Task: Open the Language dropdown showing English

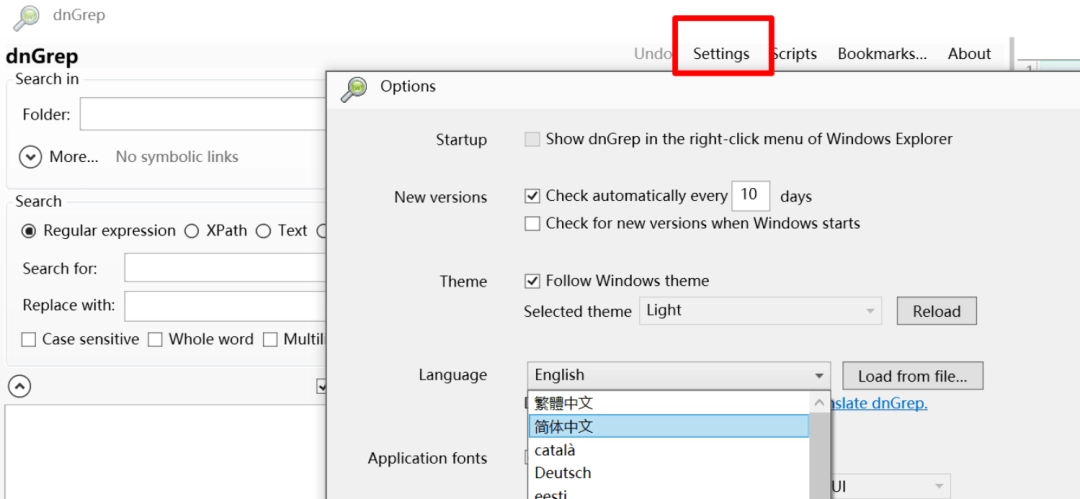Action: pyautogui.click(x=679, y=376)
